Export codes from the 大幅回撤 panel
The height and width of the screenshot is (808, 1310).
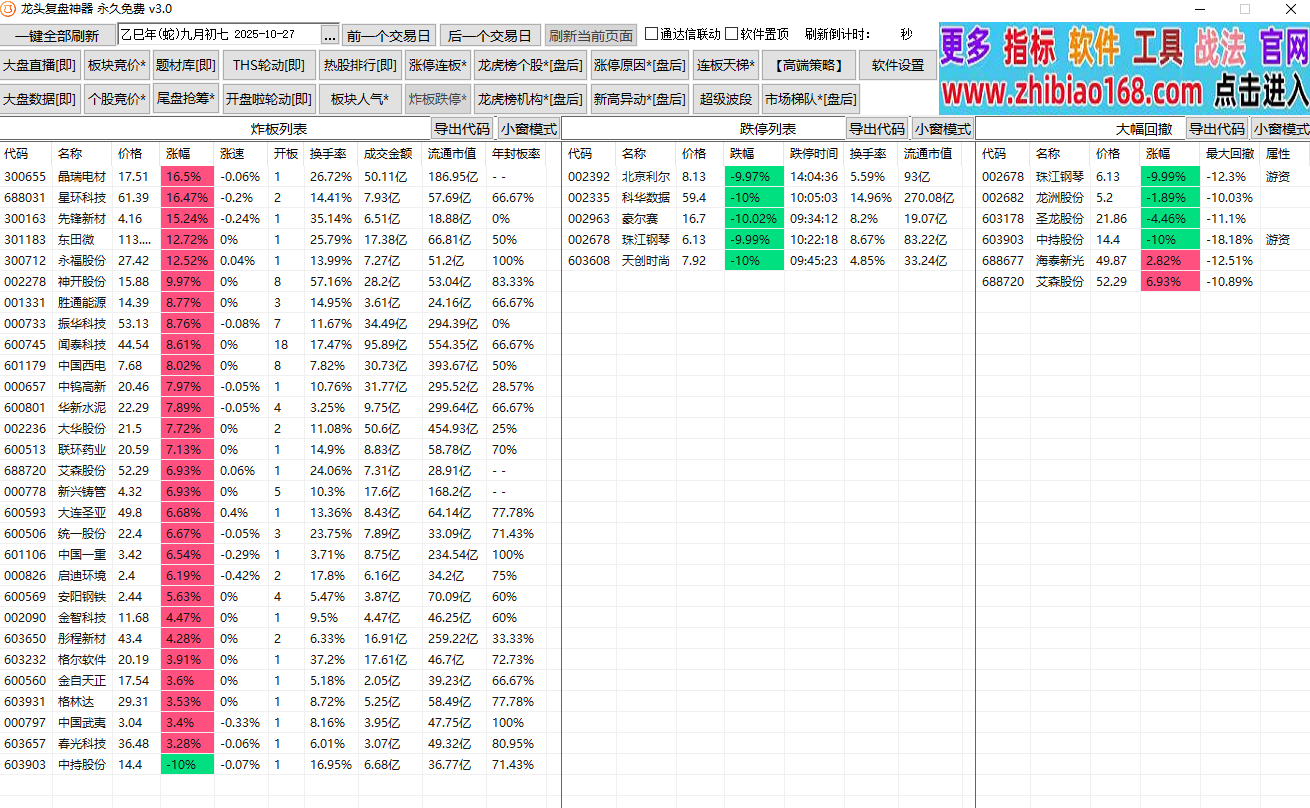point(1217,129)
